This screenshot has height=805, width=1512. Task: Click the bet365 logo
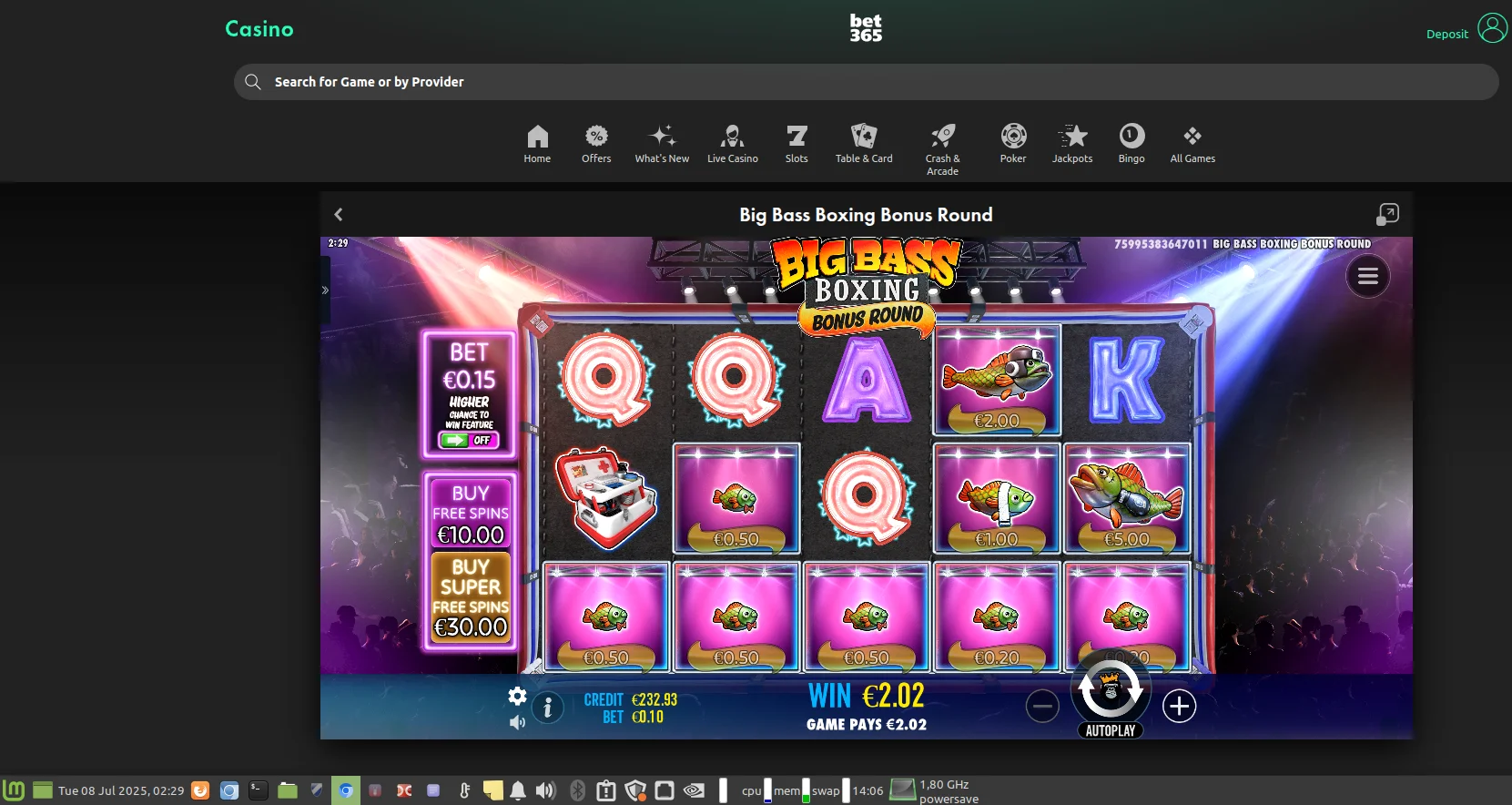coord(866,28)
